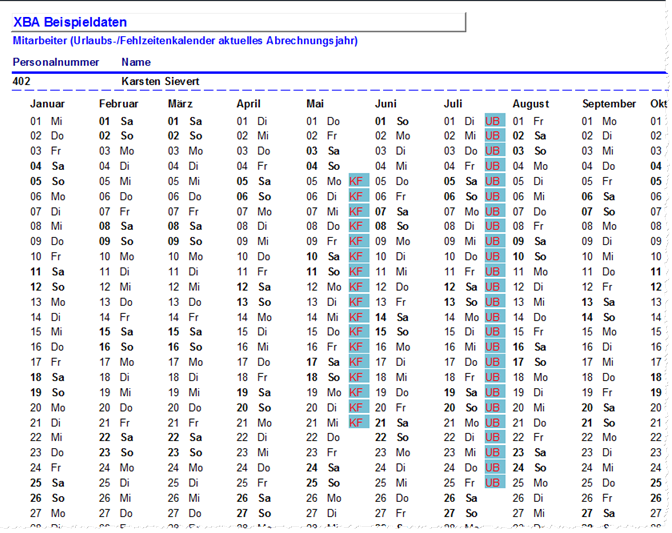The width and height of the screenshot is (672, 533).
Task: Click the Mitarbeiter Urlaubs-/Fehlzeitenkalender subtitle
Action: (185, 41)
